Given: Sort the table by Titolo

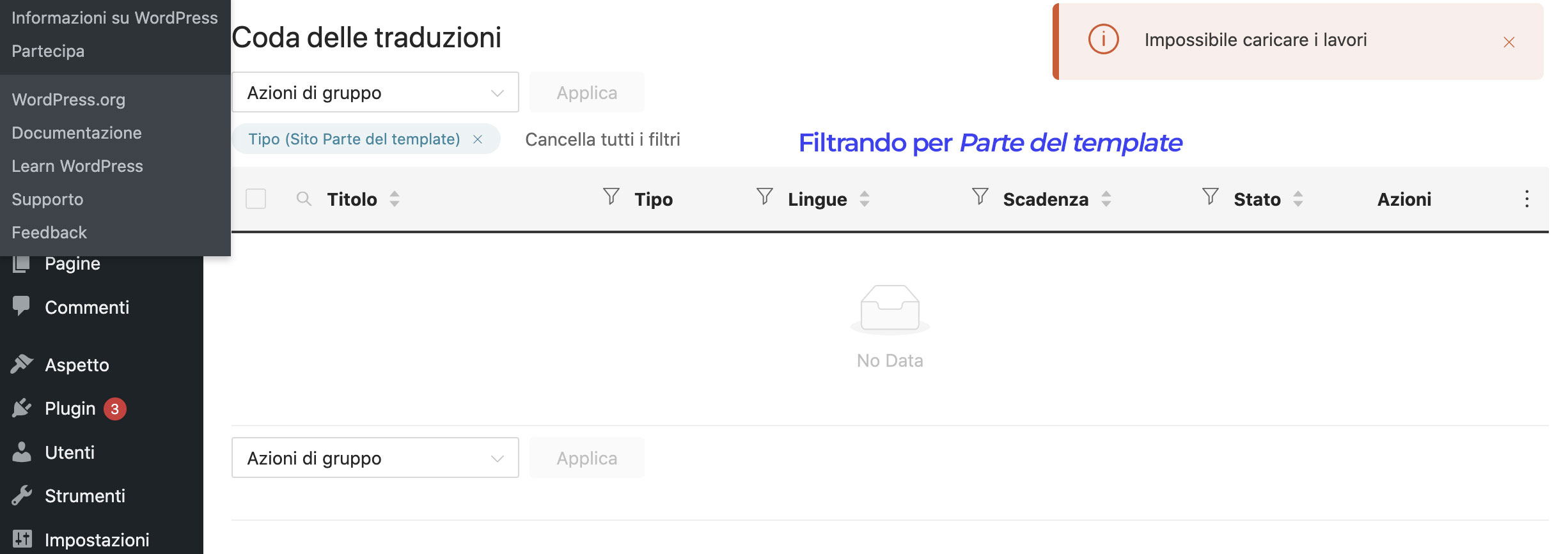Looking at the screenshot, I should coord(395,199).
